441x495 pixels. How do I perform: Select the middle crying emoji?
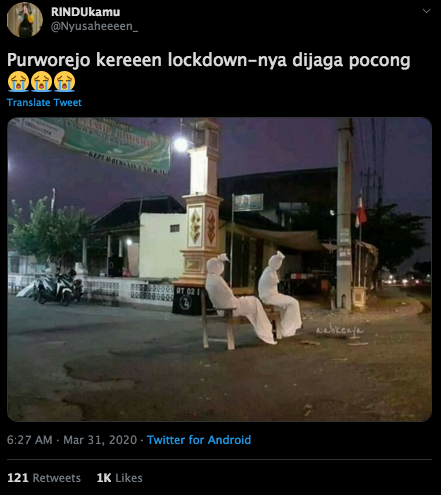click(41, 81)
